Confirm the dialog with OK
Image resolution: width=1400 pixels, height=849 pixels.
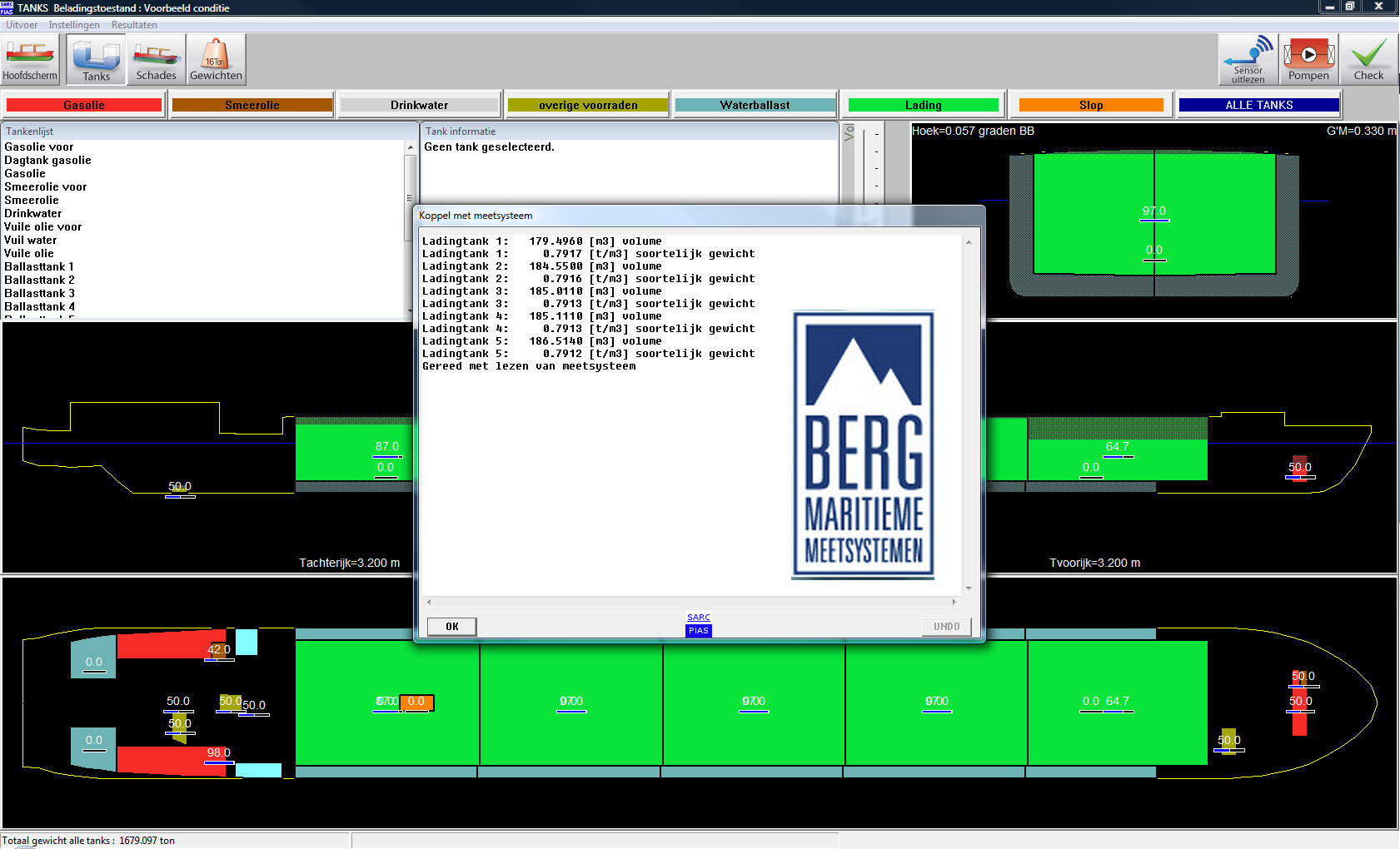pos(452,627)
